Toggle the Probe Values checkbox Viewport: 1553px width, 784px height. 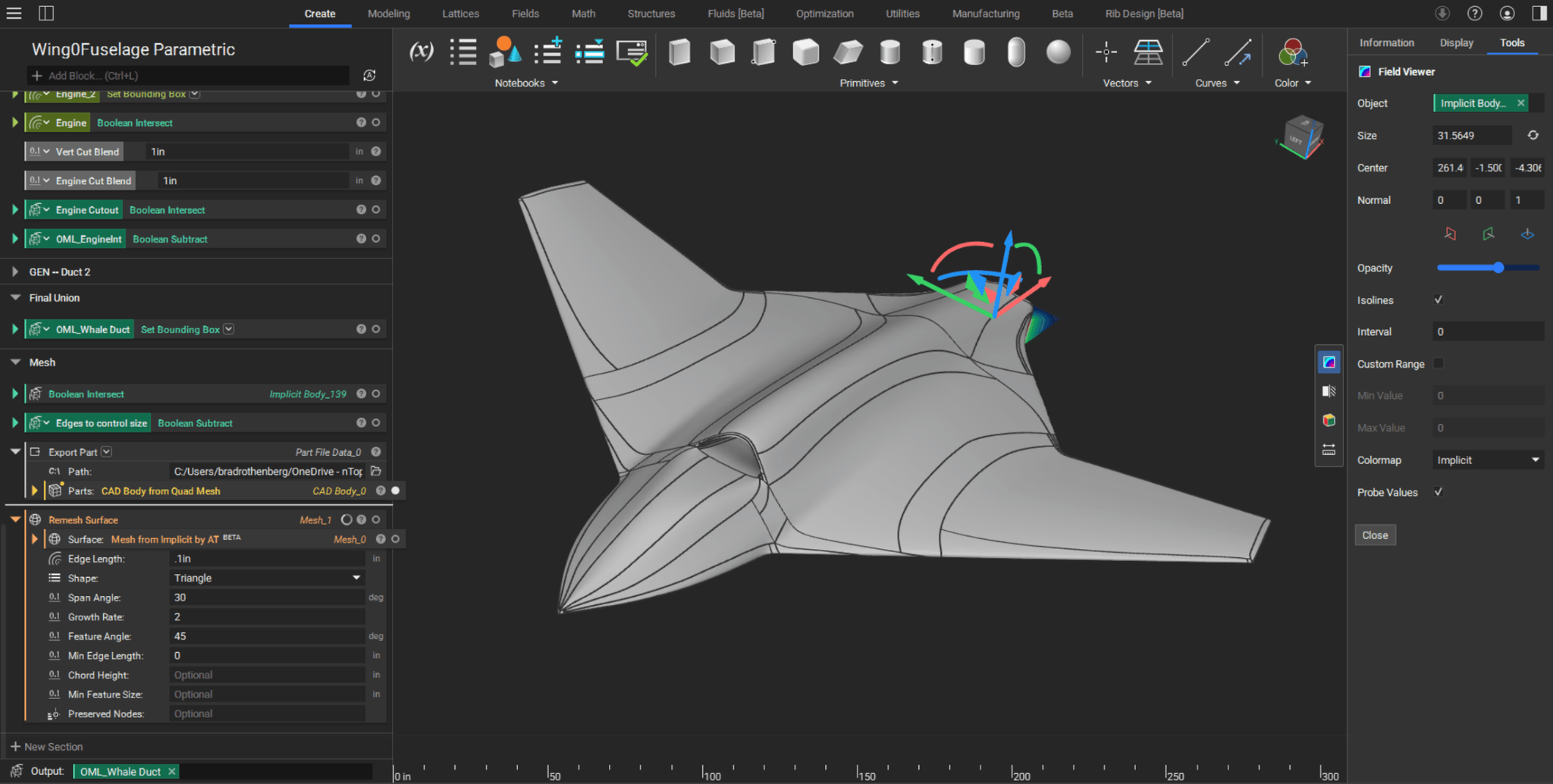(1438, 491)
